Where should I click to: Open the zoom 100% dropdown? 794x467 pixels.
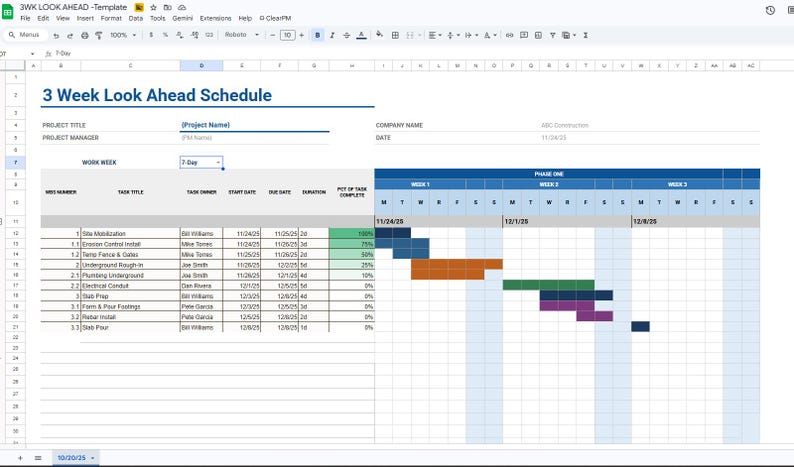(123, 35)
